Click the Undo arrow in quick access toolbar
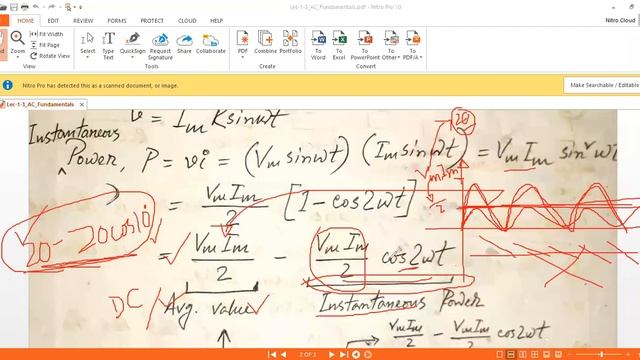The width and height of the screenshot is (640, 360). 36,7
